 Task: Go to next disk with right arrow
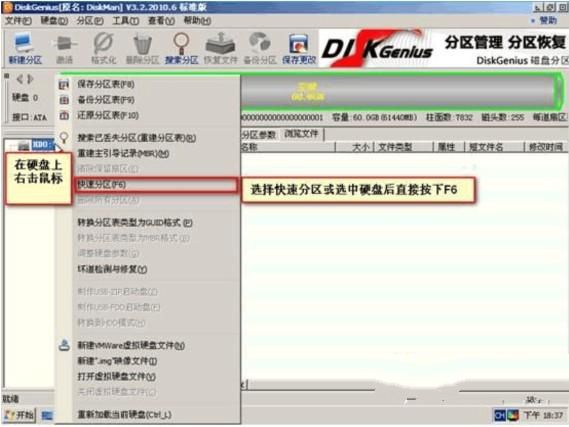[x=30, y=78]
